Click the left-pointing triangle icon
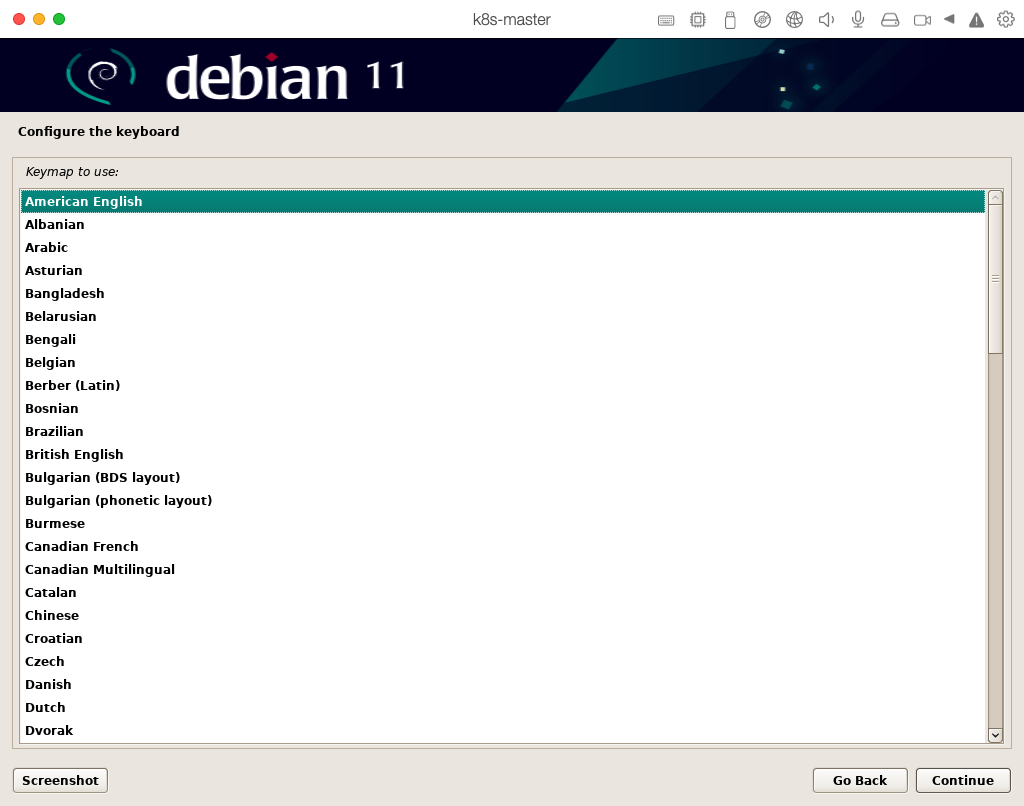Screen dimensions: 1024x806 949,19
